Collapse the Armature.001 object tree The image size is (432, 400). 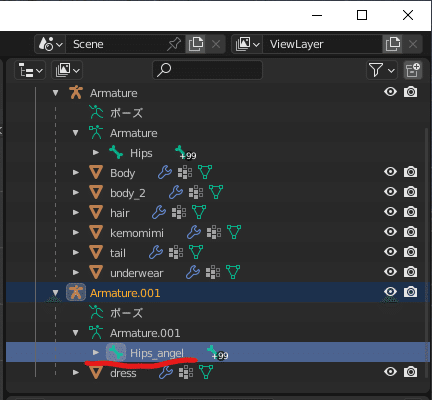pyautogui.click(x=55, y=293)
